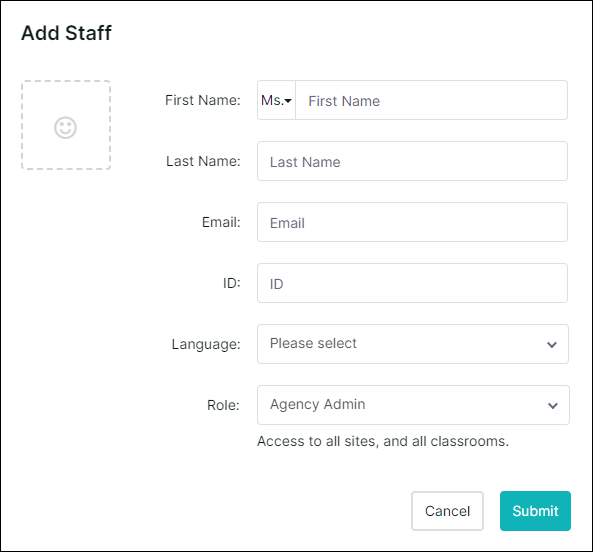
Task: Click the Language dropdown chevron arrow
Action: coord(552,345)
